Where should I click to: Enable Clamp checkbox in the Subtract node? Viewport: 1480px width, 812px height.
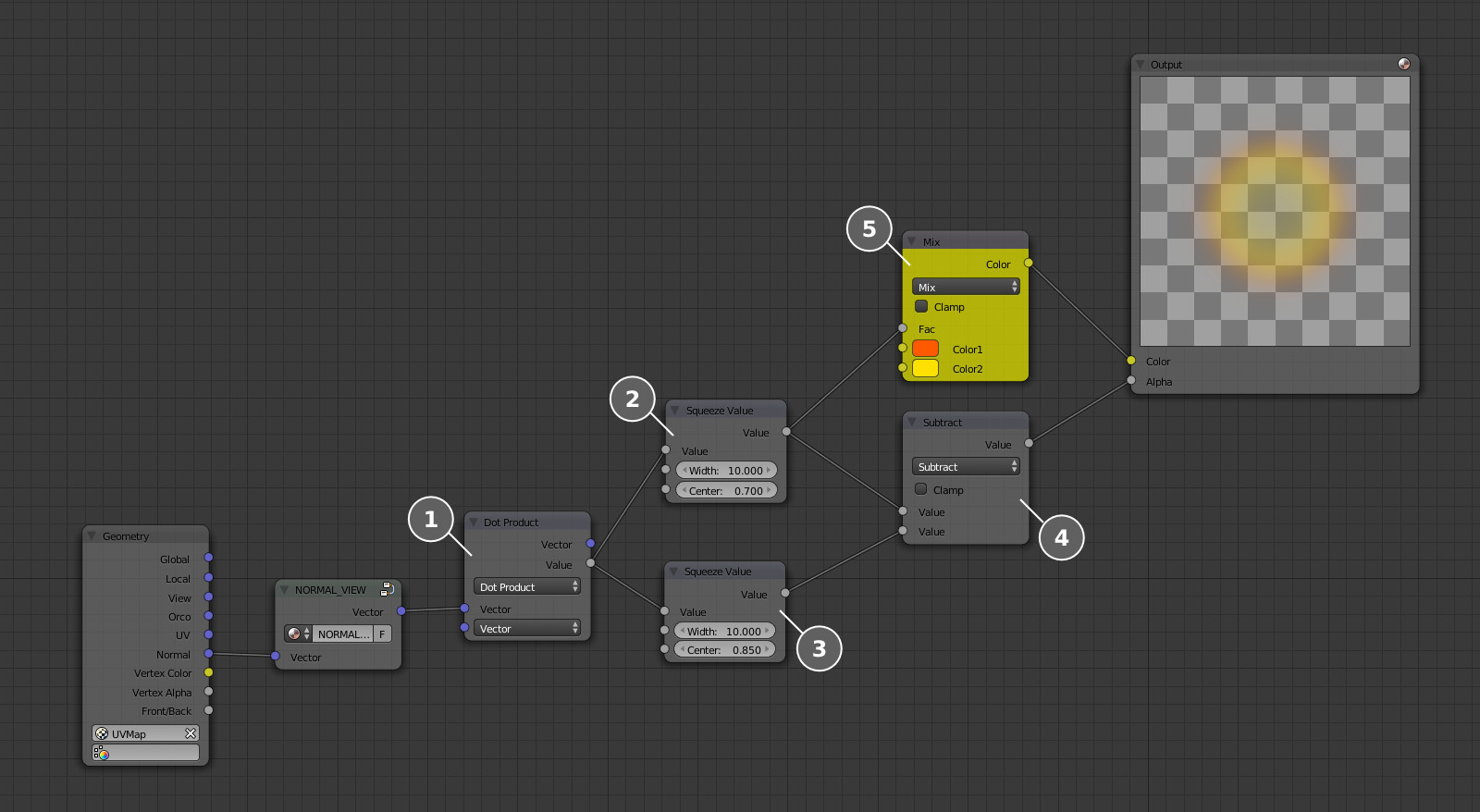[920, 489]
